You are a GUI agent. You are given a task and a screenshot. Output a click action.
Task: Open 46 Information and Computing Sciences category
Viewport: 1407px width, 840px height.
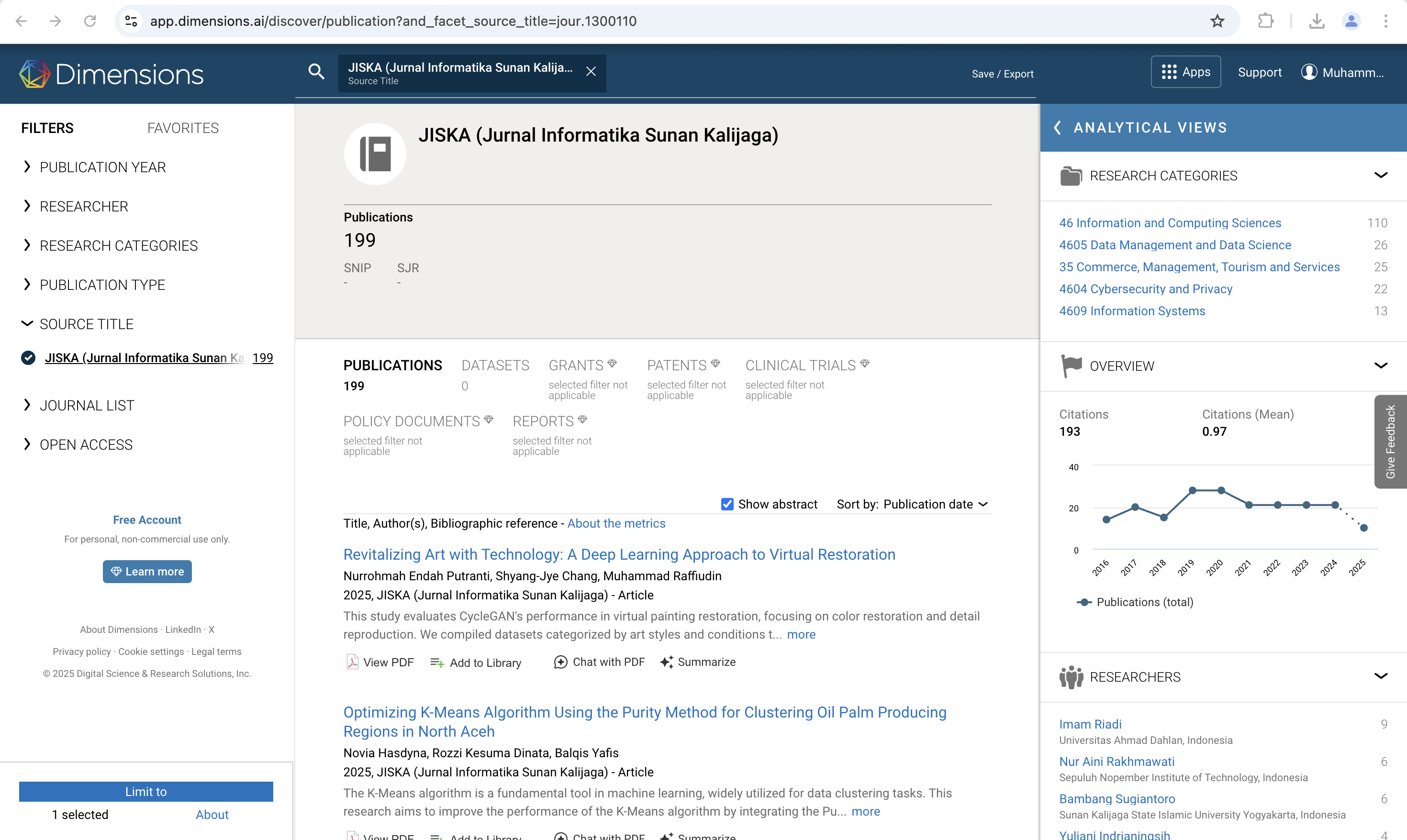point(1170,223)
